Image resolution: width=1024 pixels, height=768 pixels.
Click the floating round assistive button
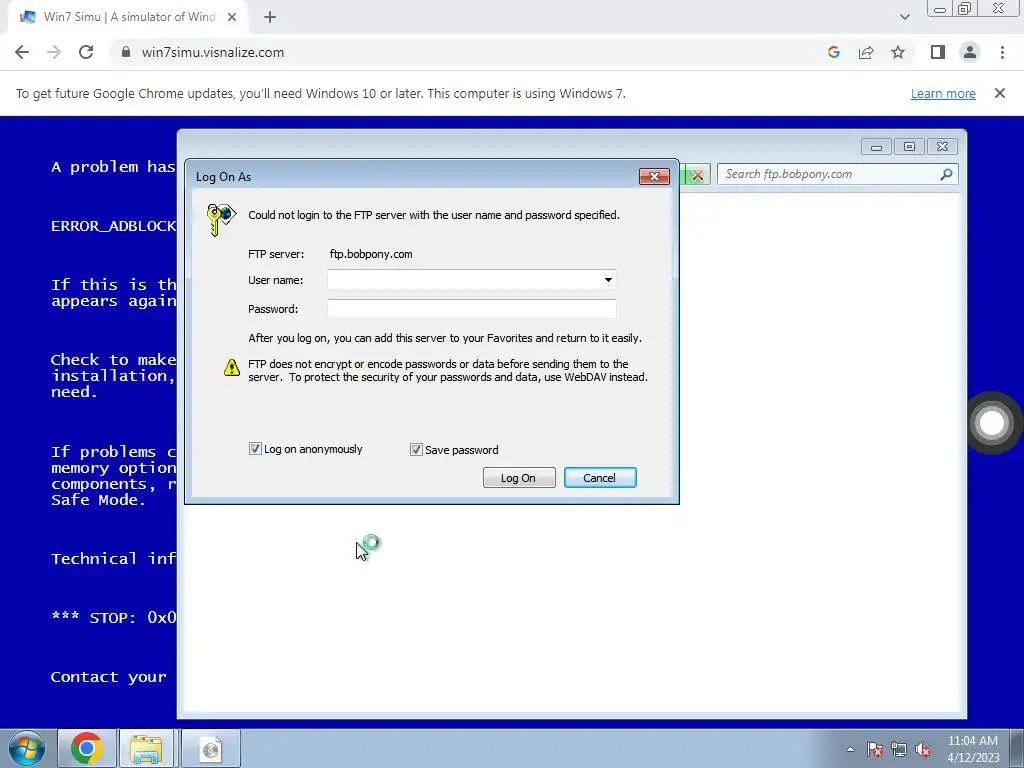click(x=992, y=423)
